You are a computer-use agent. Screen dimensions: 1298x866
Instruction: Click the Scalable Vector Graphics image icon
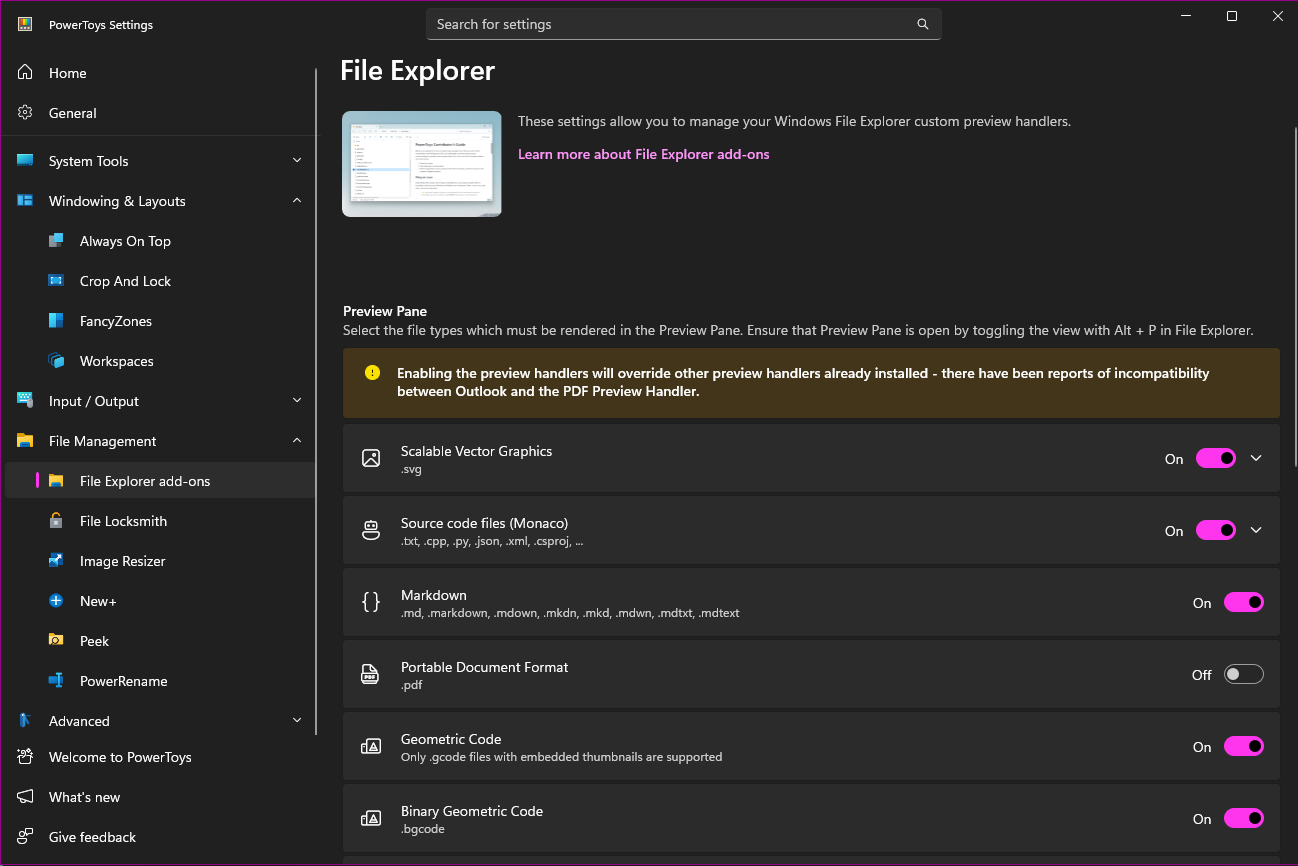coord(371,459)
